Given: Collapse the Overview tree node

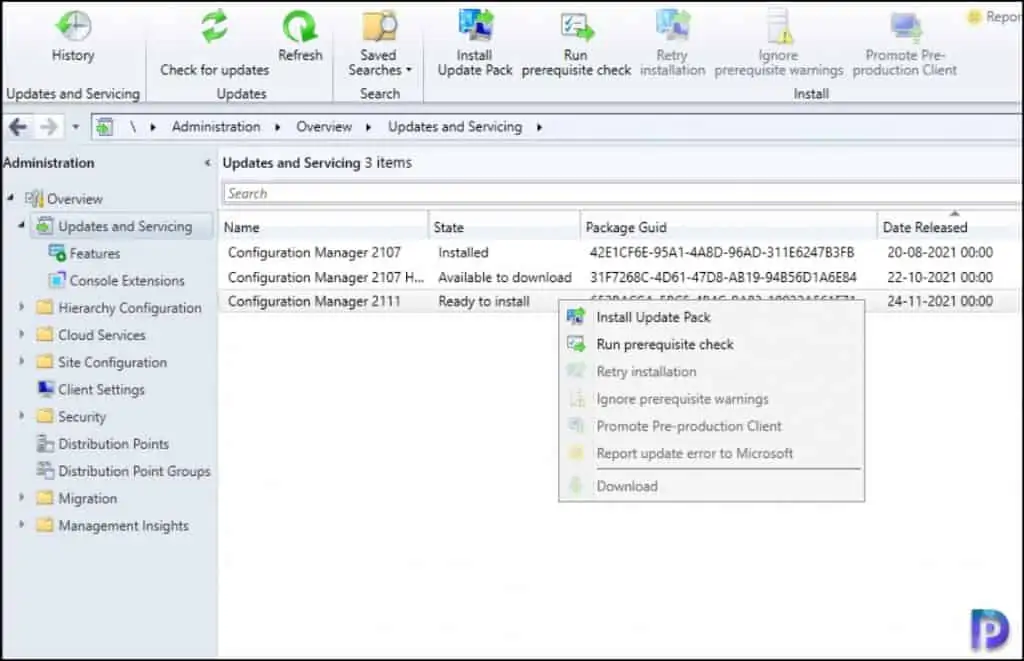Looking at the screenshot, I should coord(10,197).
